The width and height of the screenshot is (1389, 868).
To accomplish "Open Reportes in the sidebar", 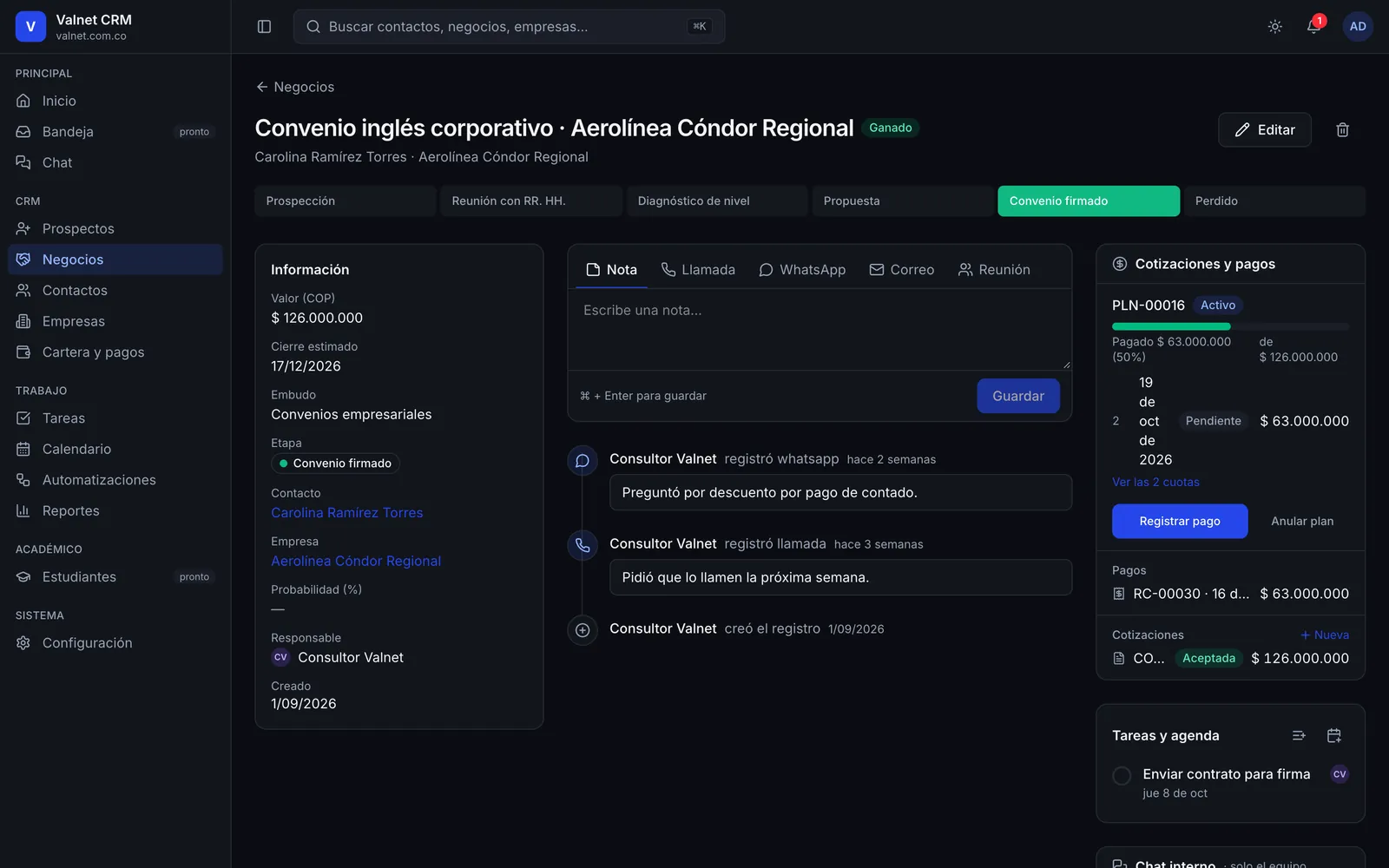I will [115, 510].
